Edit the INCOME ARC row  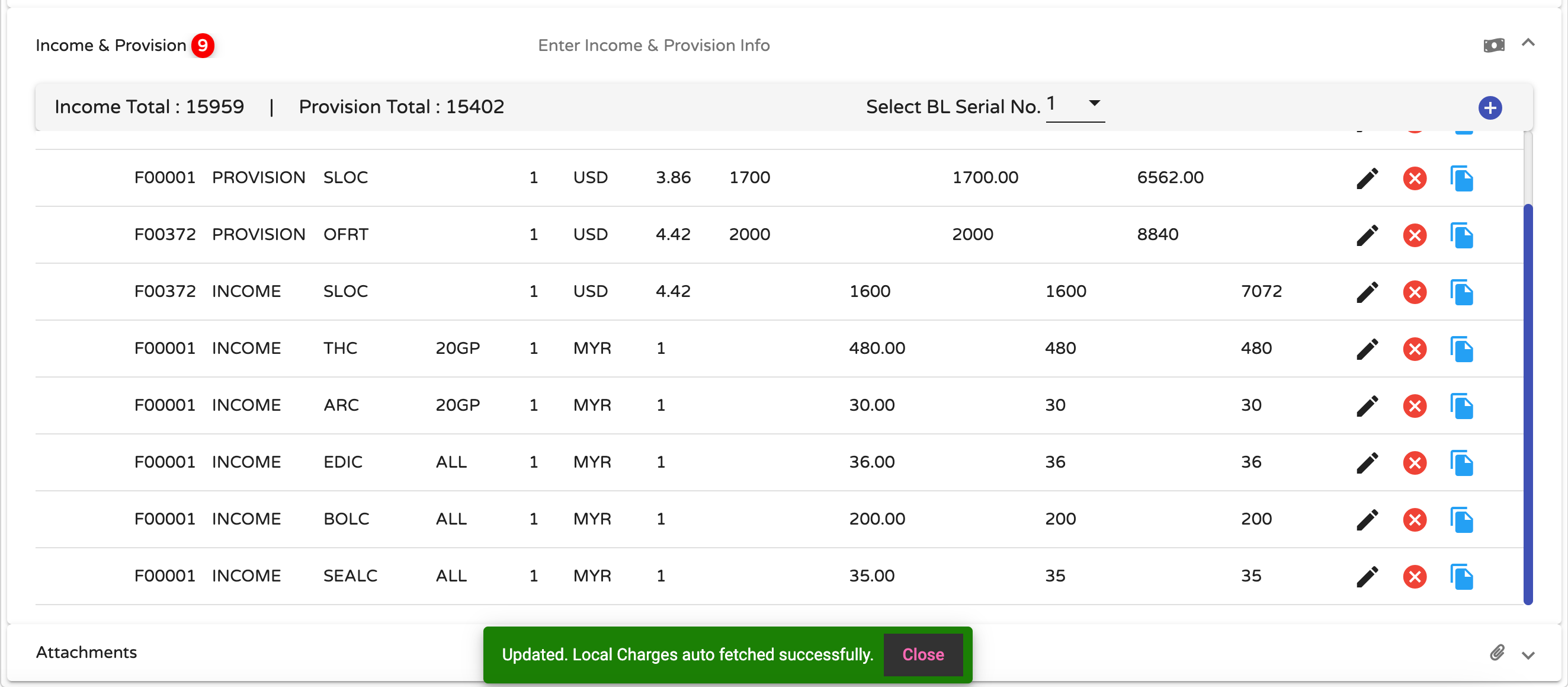click(1367, 406)
